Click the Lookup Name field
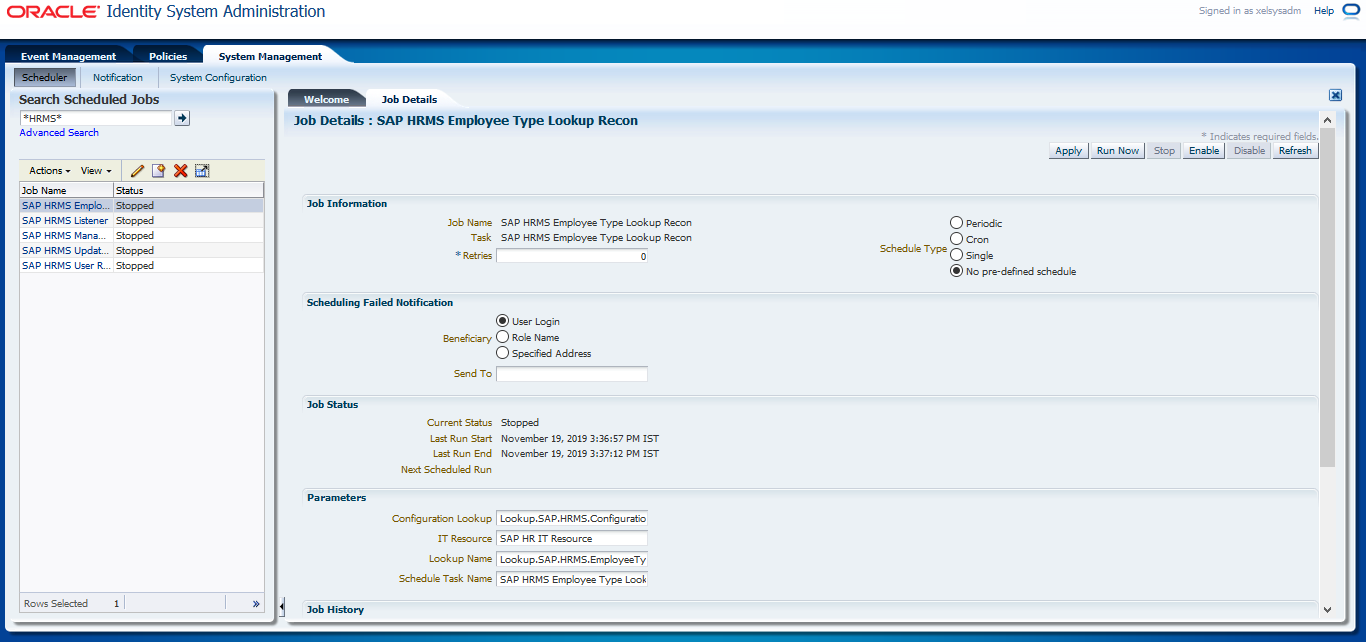This screenshot has height=643, width=1366. click(x=572, y=559)
